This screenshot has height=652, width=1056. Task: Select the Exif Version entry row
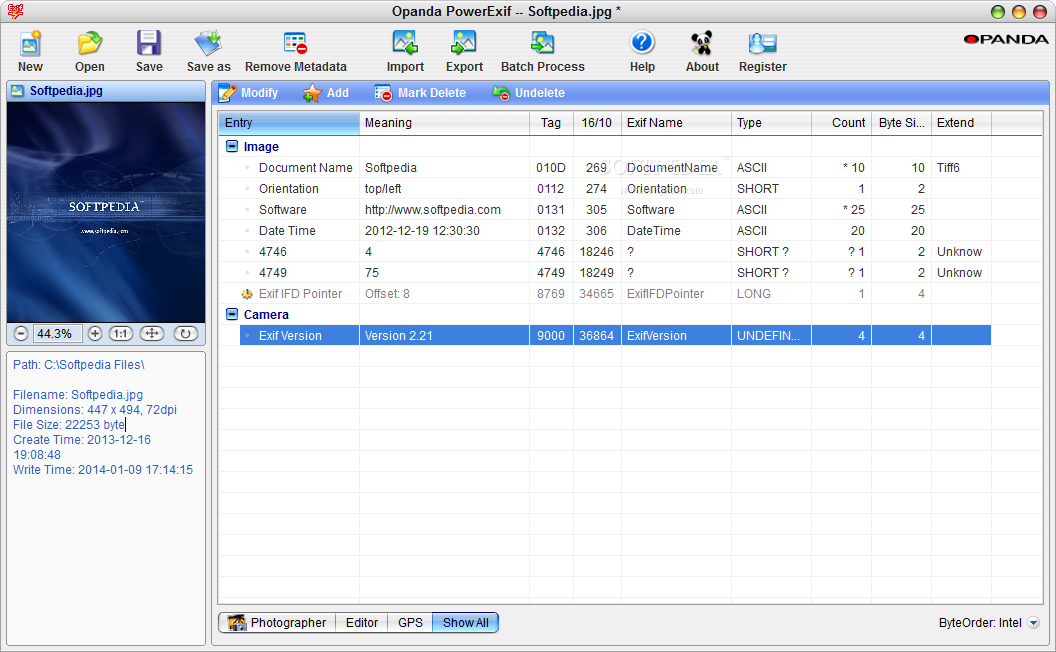615,335
